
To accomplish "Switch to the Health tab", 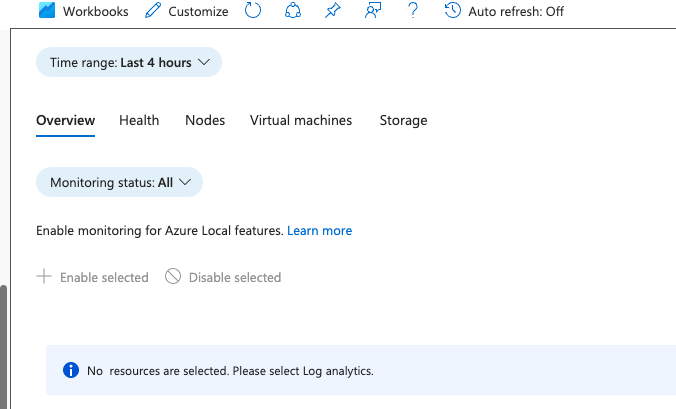I will (x=139, y=120).
